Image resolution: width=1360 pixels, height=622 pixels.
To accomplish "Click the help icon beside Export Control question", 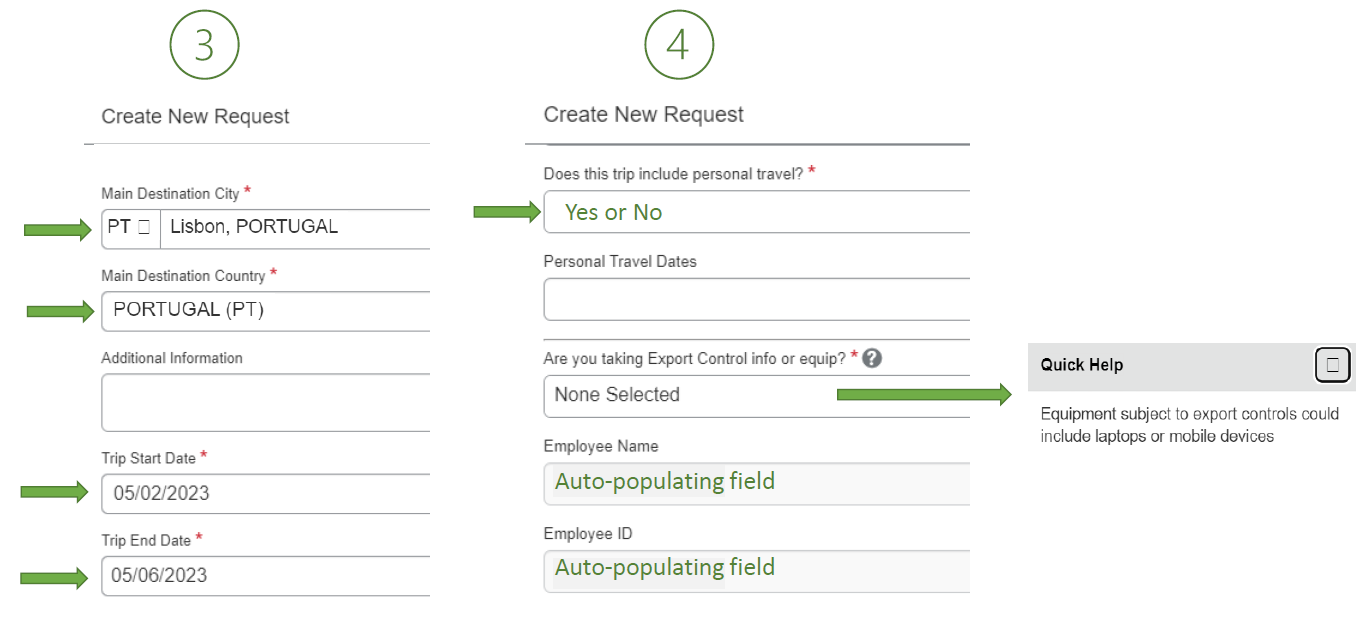I will click(872, 358).
